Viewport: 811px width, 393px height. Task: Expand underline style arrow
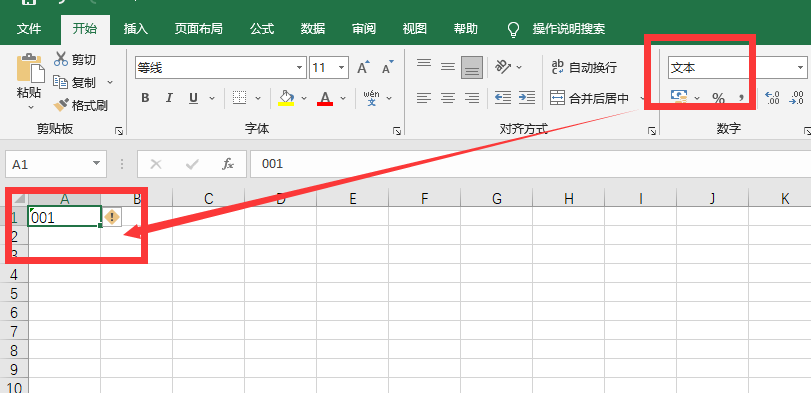(212, 98)
